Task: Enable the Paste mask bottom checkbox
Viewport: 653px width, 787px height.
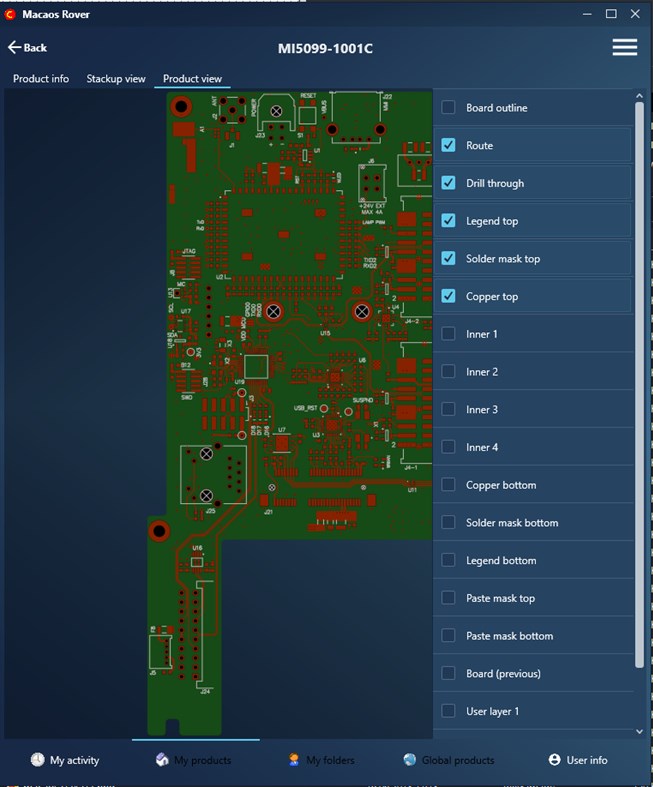Action: 448,635
